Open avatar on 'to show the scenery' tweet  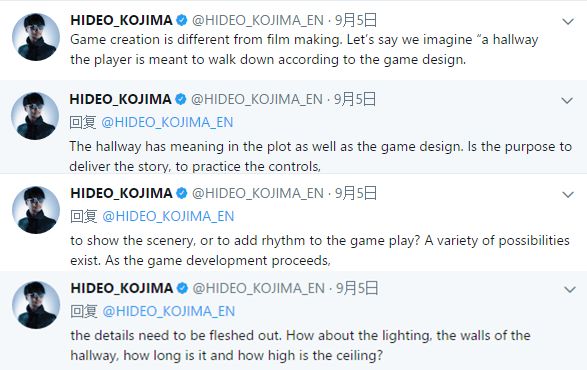coord(36,210)
